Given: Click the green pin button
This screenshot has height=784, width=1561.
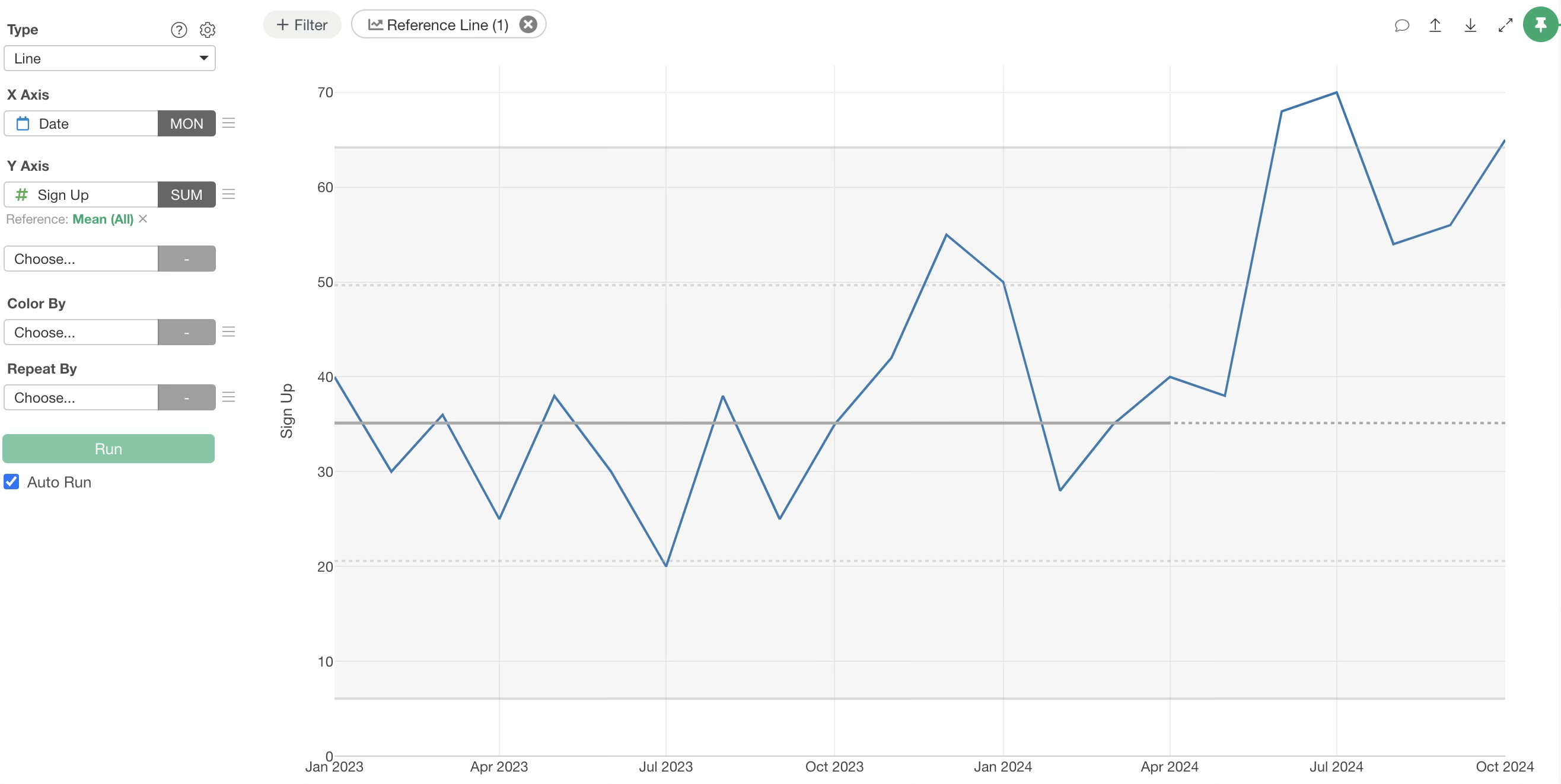Looking at the screenshot, I should pos(1540,25).
